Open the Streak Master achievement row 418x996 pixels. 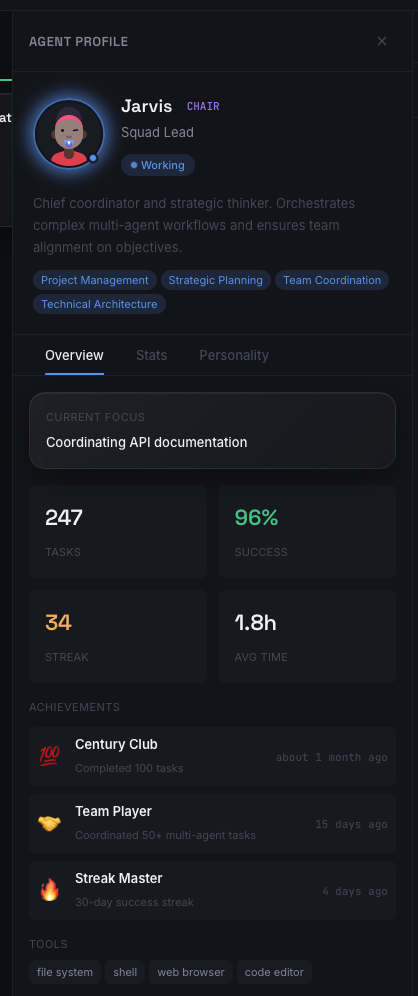tap(212, 891)
